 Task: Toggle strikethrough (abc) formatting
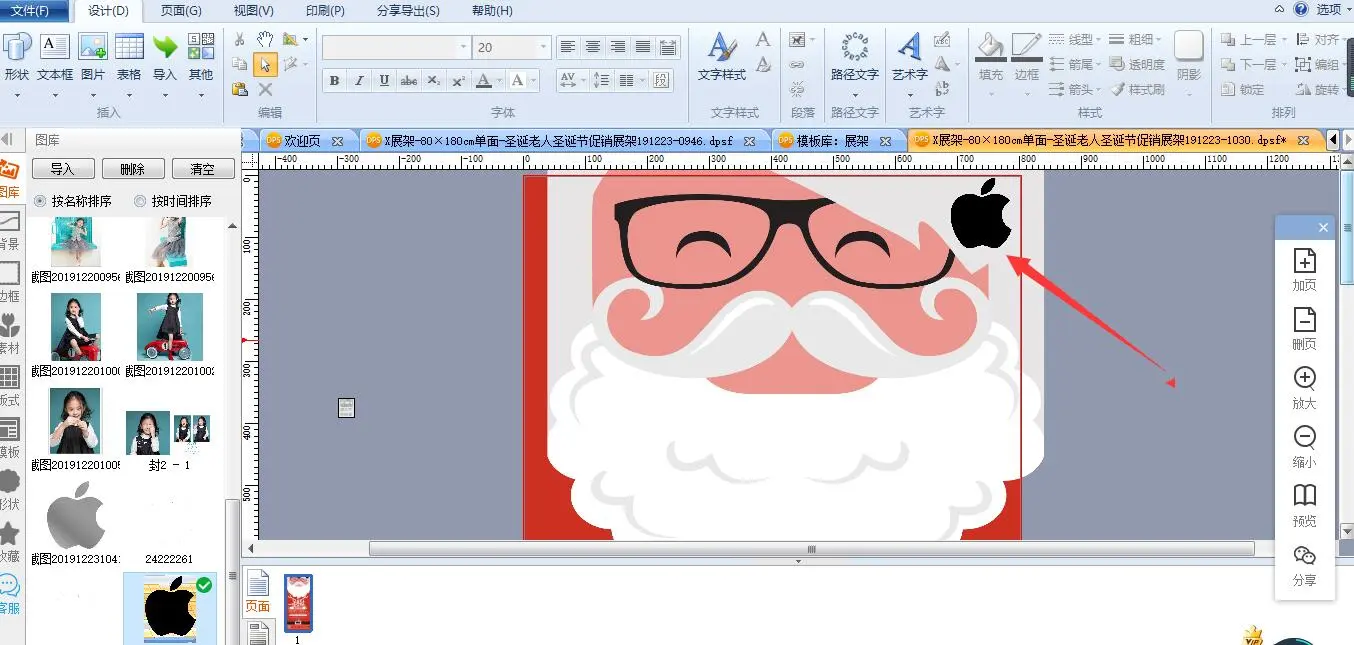(x=408, y=81)
